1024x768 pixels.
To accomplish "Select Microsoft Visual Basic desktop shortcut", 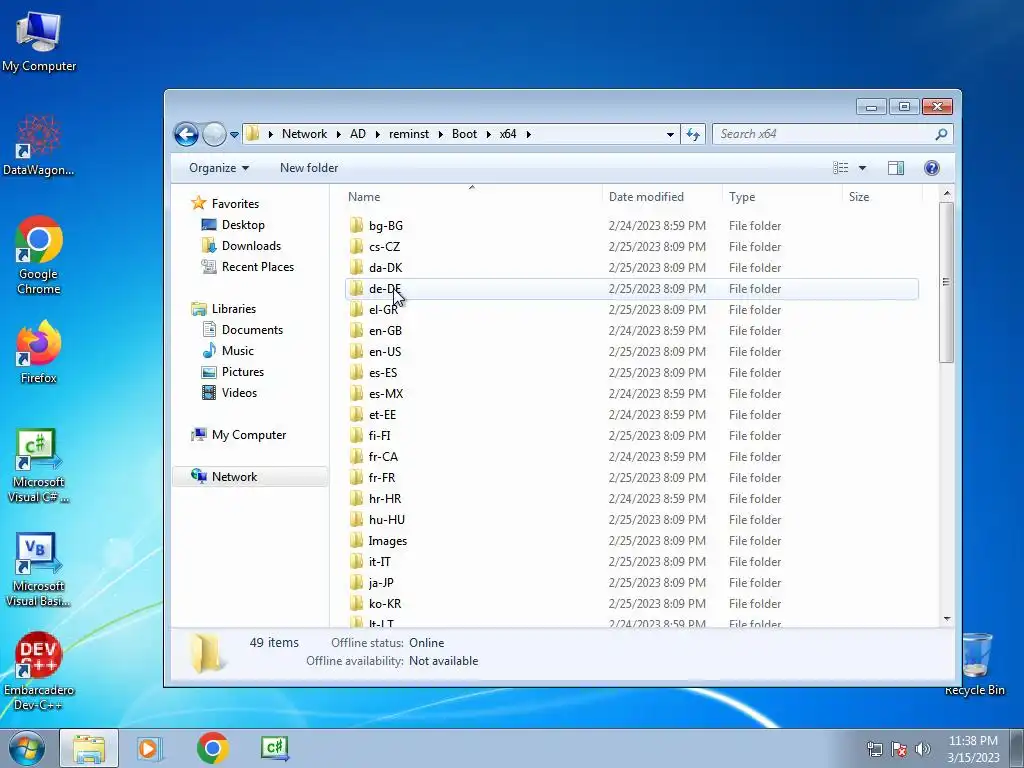I will 39,570.
